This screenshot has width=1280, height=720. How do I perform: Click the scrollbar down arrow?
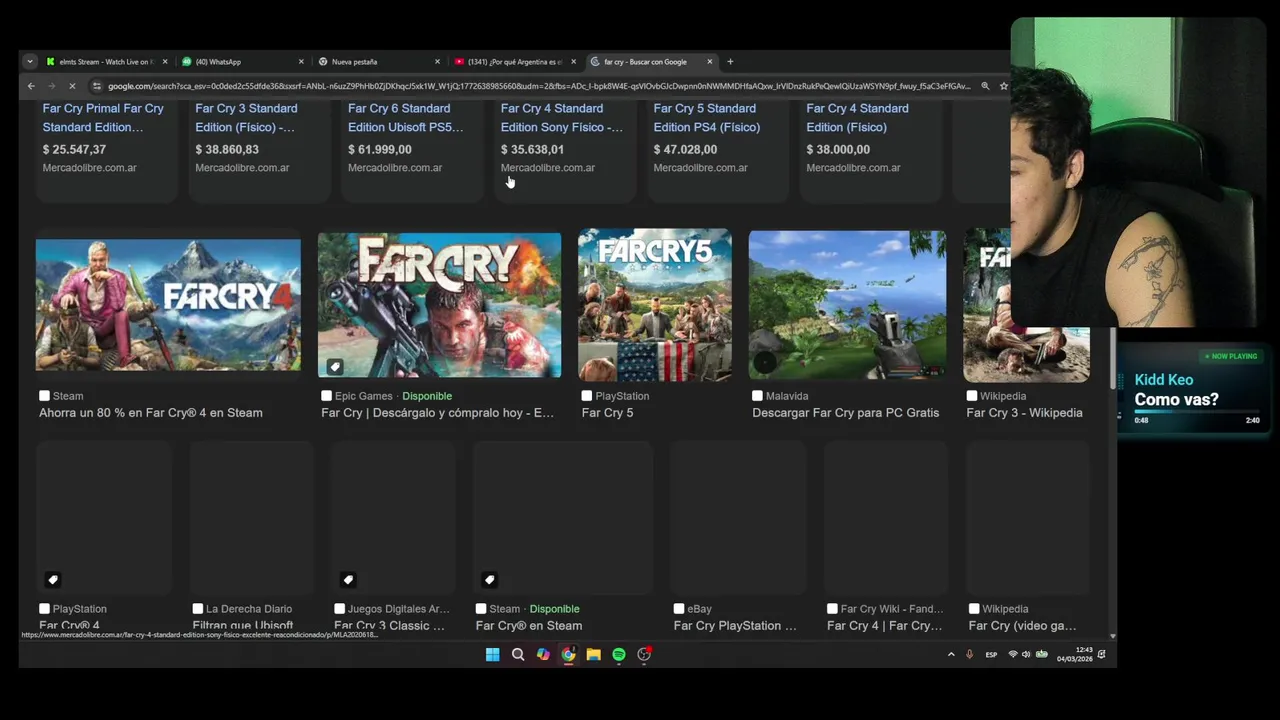pos(1113,636)
